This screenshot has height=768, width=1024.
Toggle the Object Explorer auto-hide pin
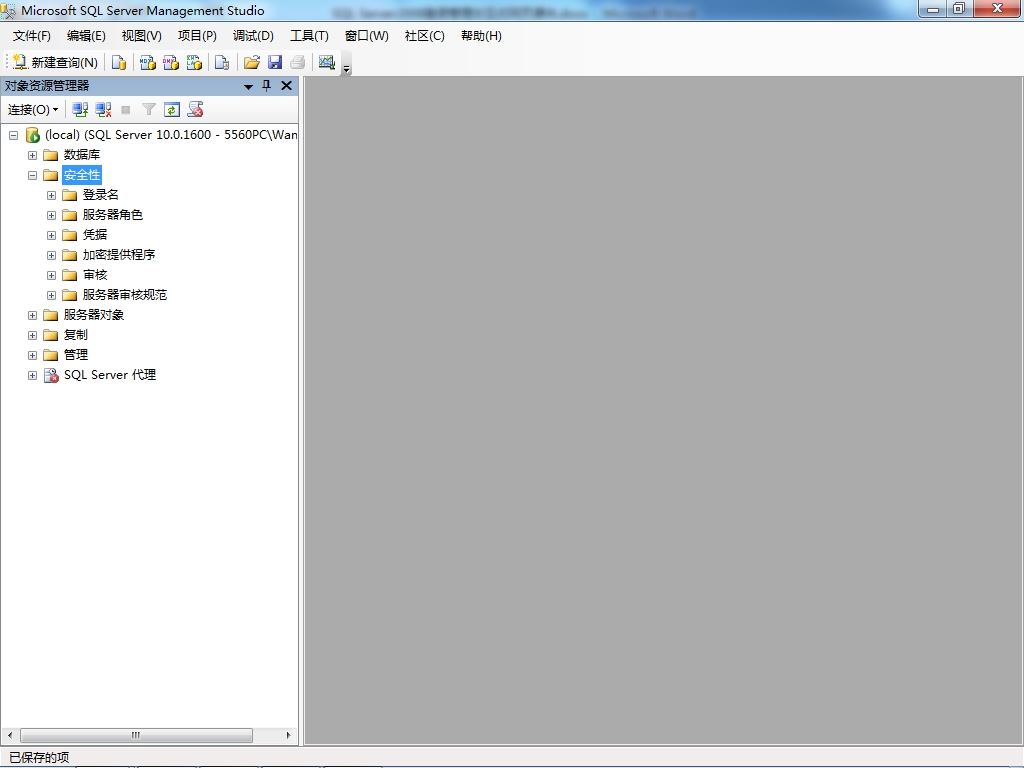[x=266, y=86]
